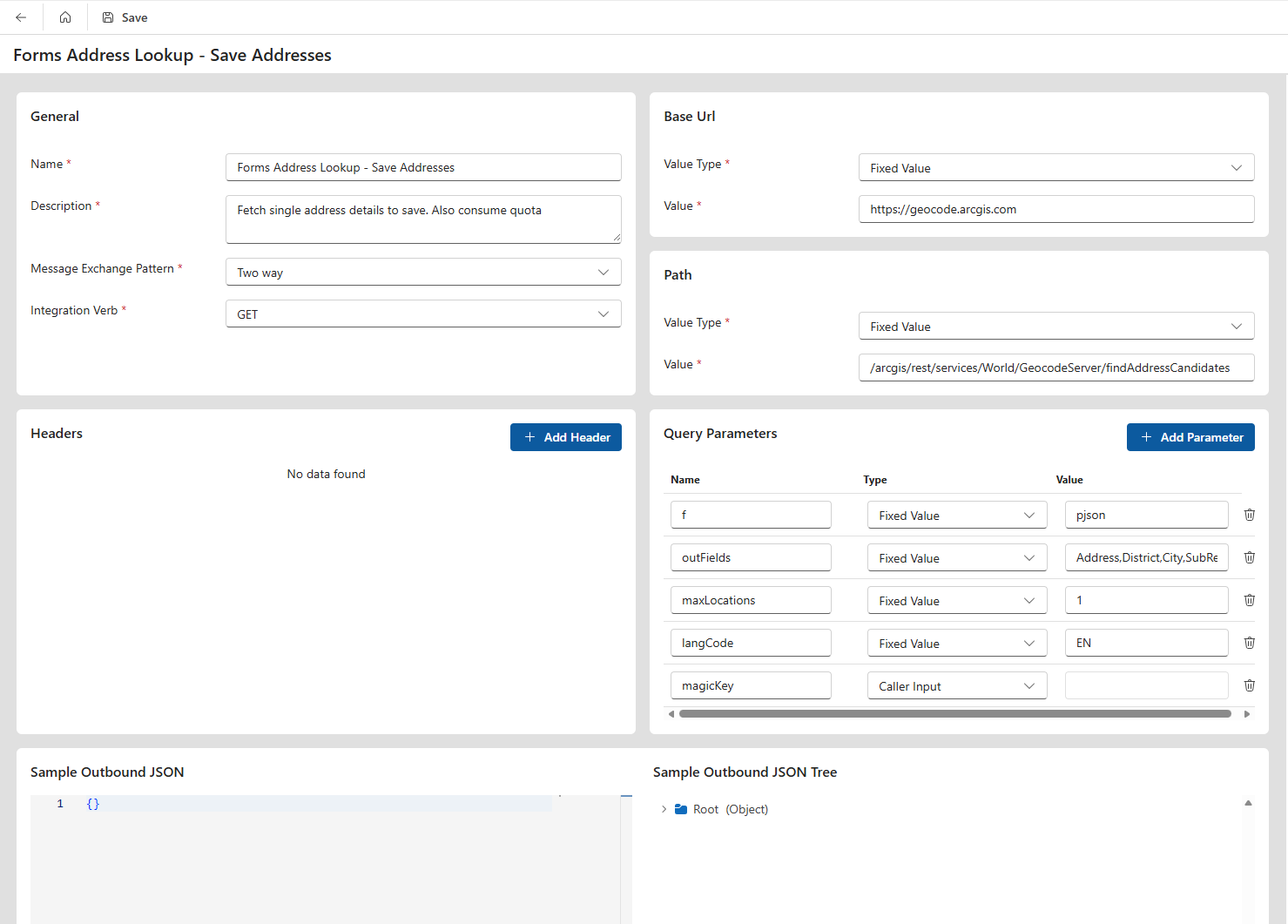This screenshot has width=1288, height=924.
Task: Open the Message Exchange Pattern dropdown
Action: click(423, 273)
